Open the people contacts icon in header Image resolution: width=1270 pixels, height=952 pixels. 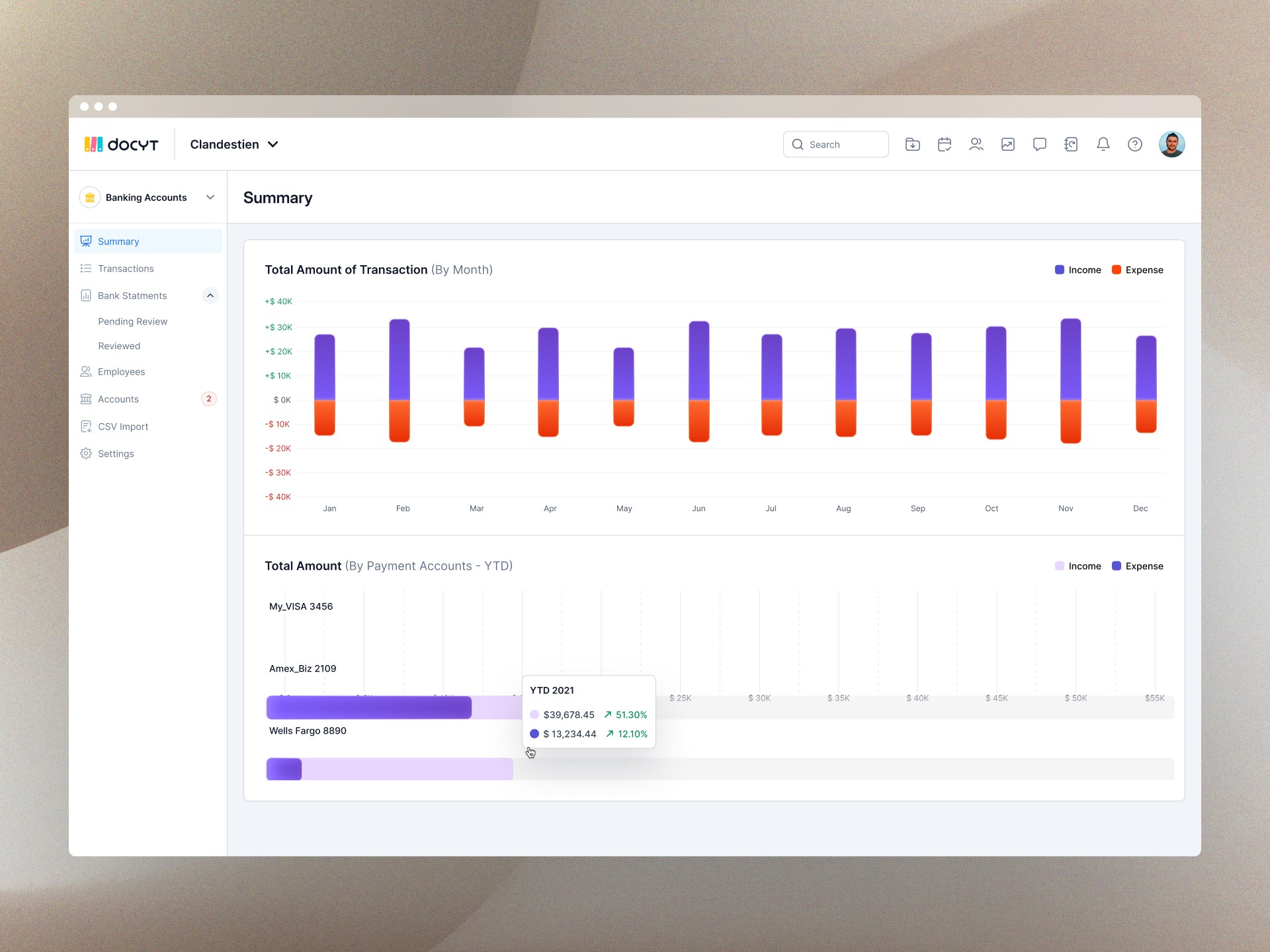[x=976, y=144]
